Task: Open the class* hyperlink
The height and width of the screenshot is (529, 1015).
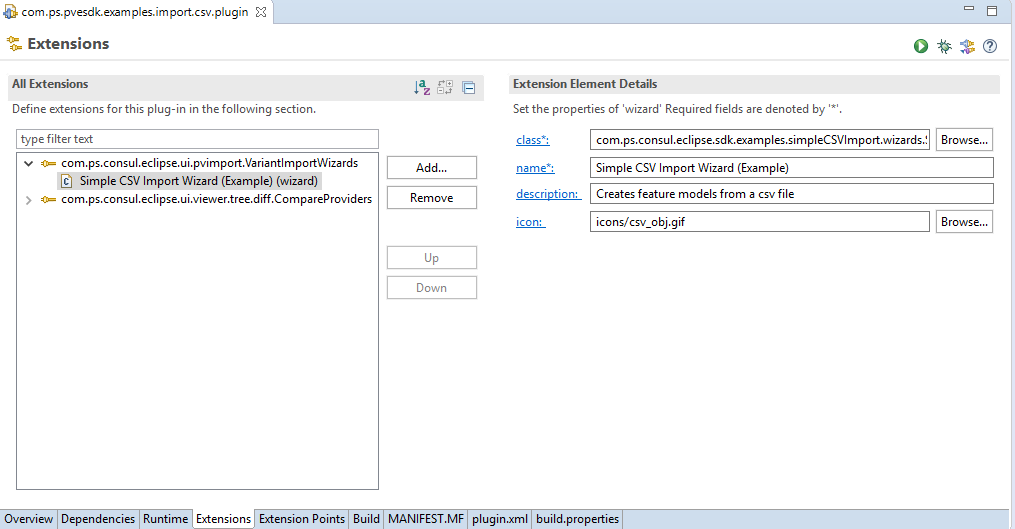Action: click(532, 140)
